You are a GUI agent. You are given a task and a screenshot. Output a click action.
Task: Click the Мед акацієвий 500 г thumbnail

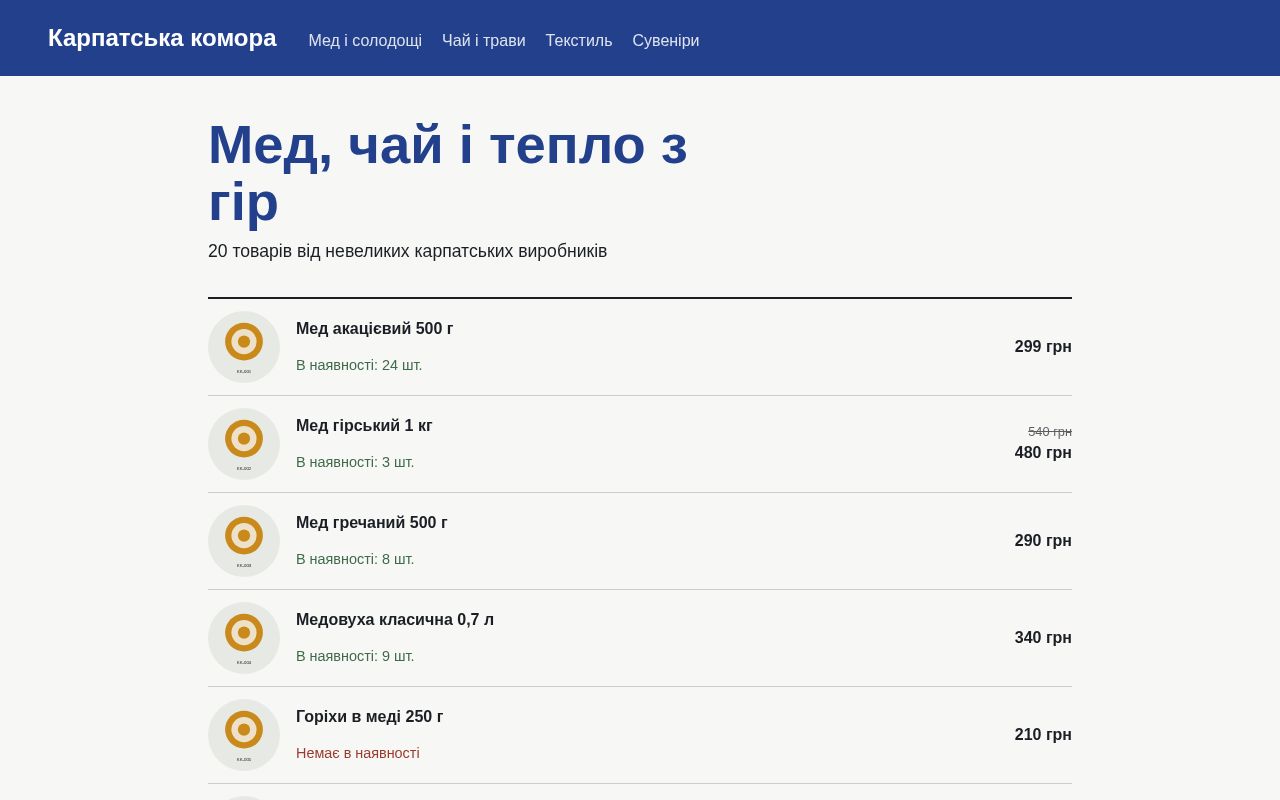coord(244,347)
